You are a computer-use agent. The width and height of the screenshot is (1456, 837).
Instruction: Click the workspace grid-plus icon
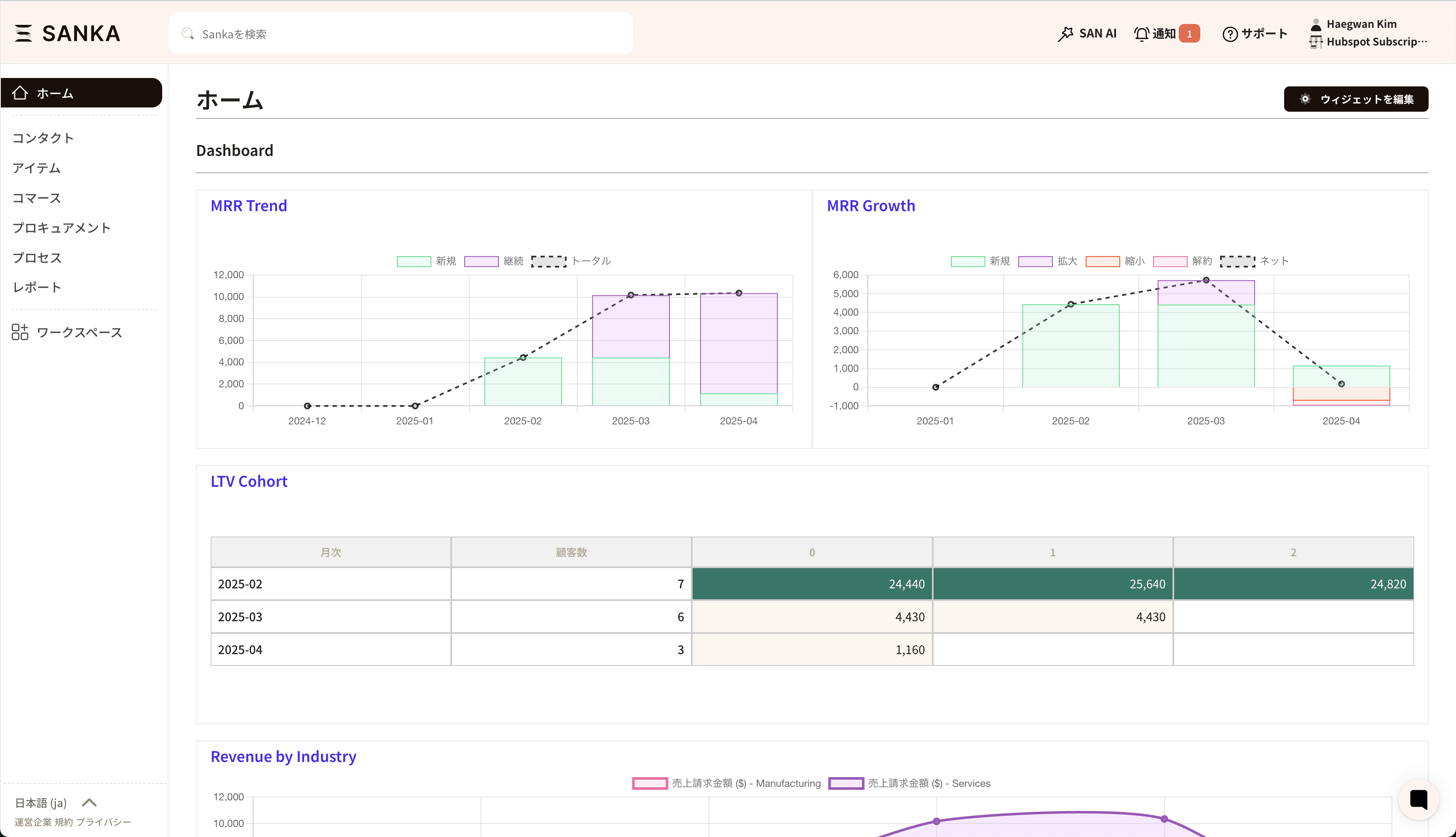[19, 332]
